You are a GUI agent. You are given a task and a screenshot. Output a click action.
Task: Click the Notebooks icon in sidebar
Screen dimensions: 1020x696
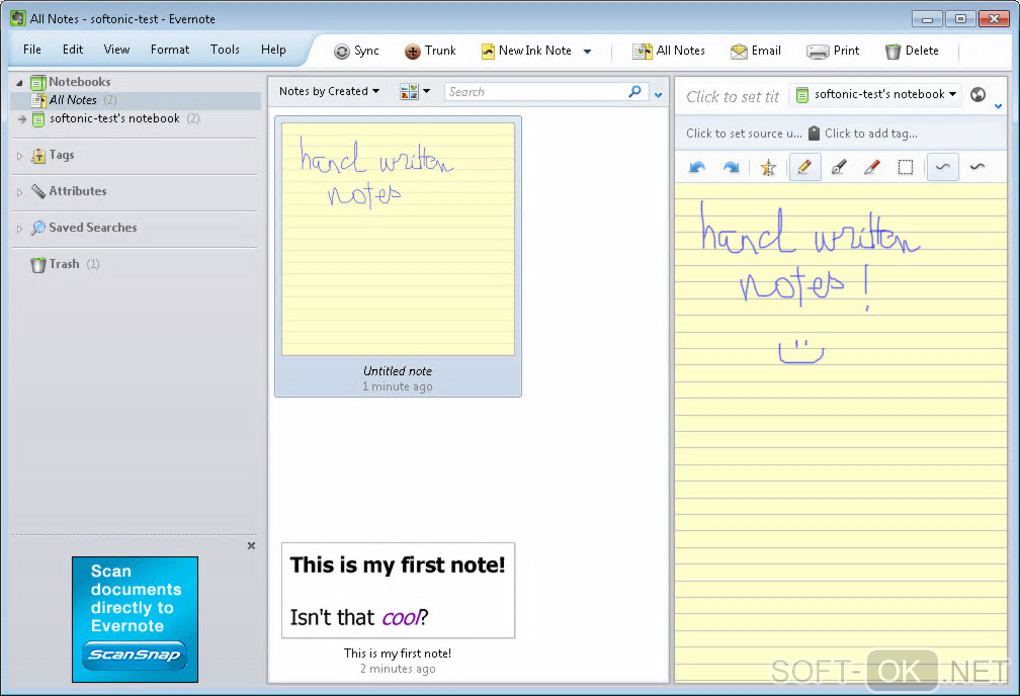[x=38, y=82]
